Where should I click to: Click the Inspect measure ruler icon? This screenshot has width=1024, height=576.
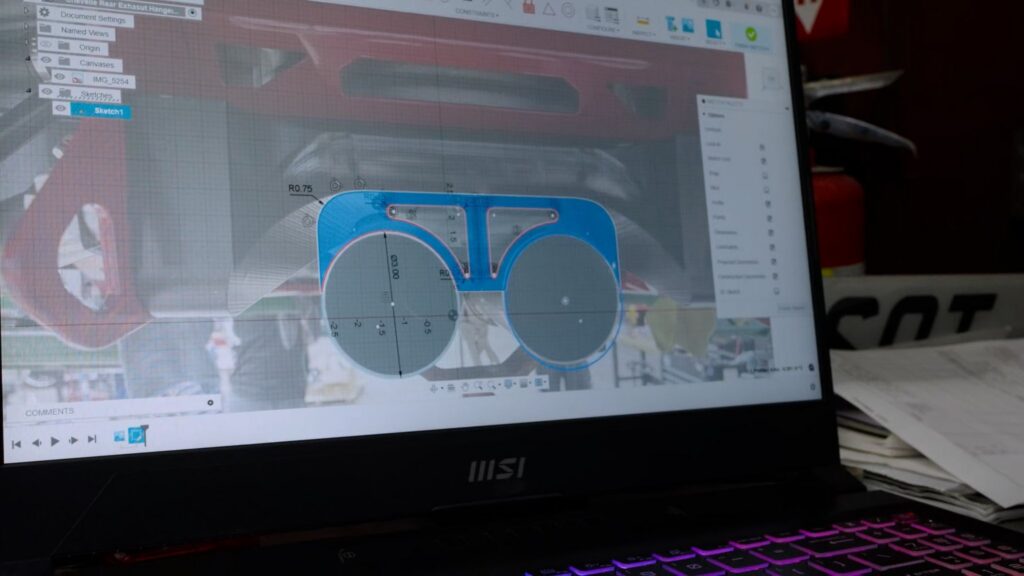point(641,19)
